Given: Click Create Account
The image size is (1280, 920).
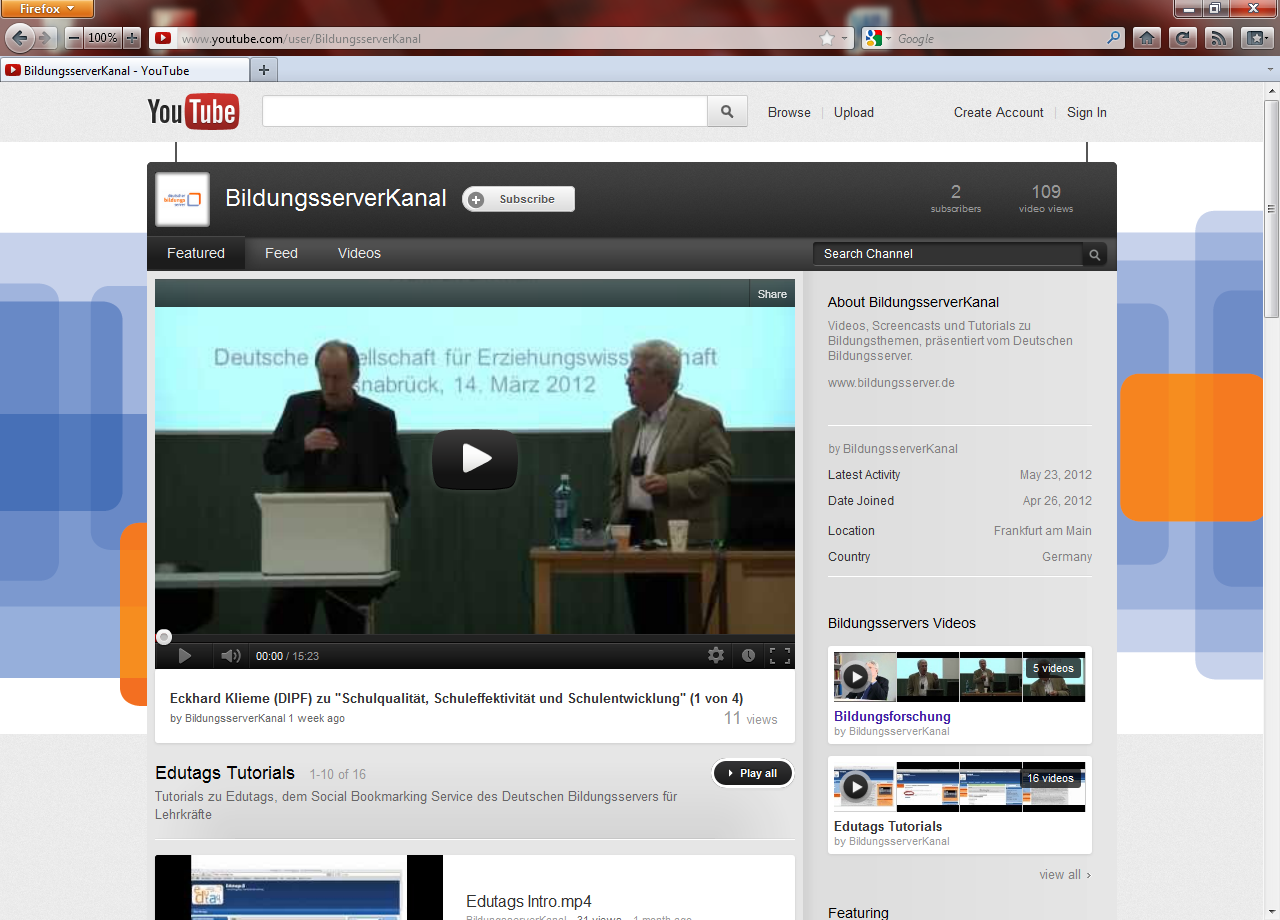Looking at the screenshot, I should (x=998, y=112).
